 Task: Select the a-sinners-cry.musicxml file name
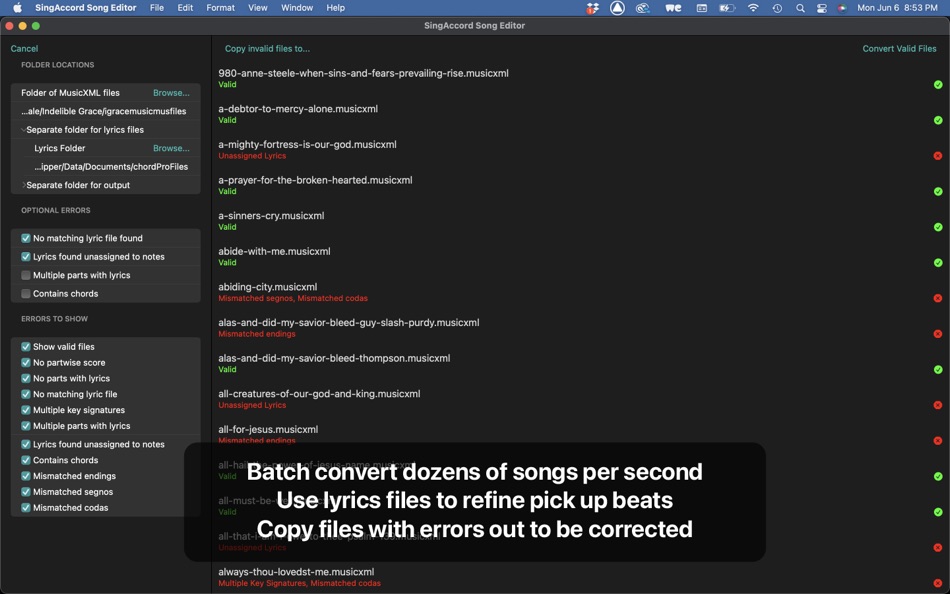point(271,216)
